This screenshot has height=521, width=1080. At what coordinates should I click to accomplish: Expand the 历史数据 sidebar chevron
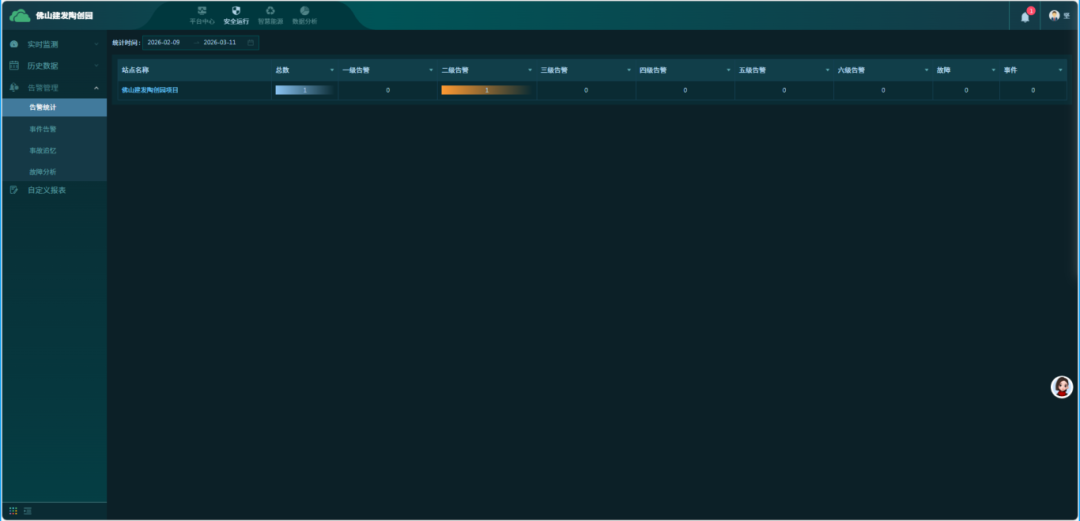pyautogui.click(x=96, y=66)
